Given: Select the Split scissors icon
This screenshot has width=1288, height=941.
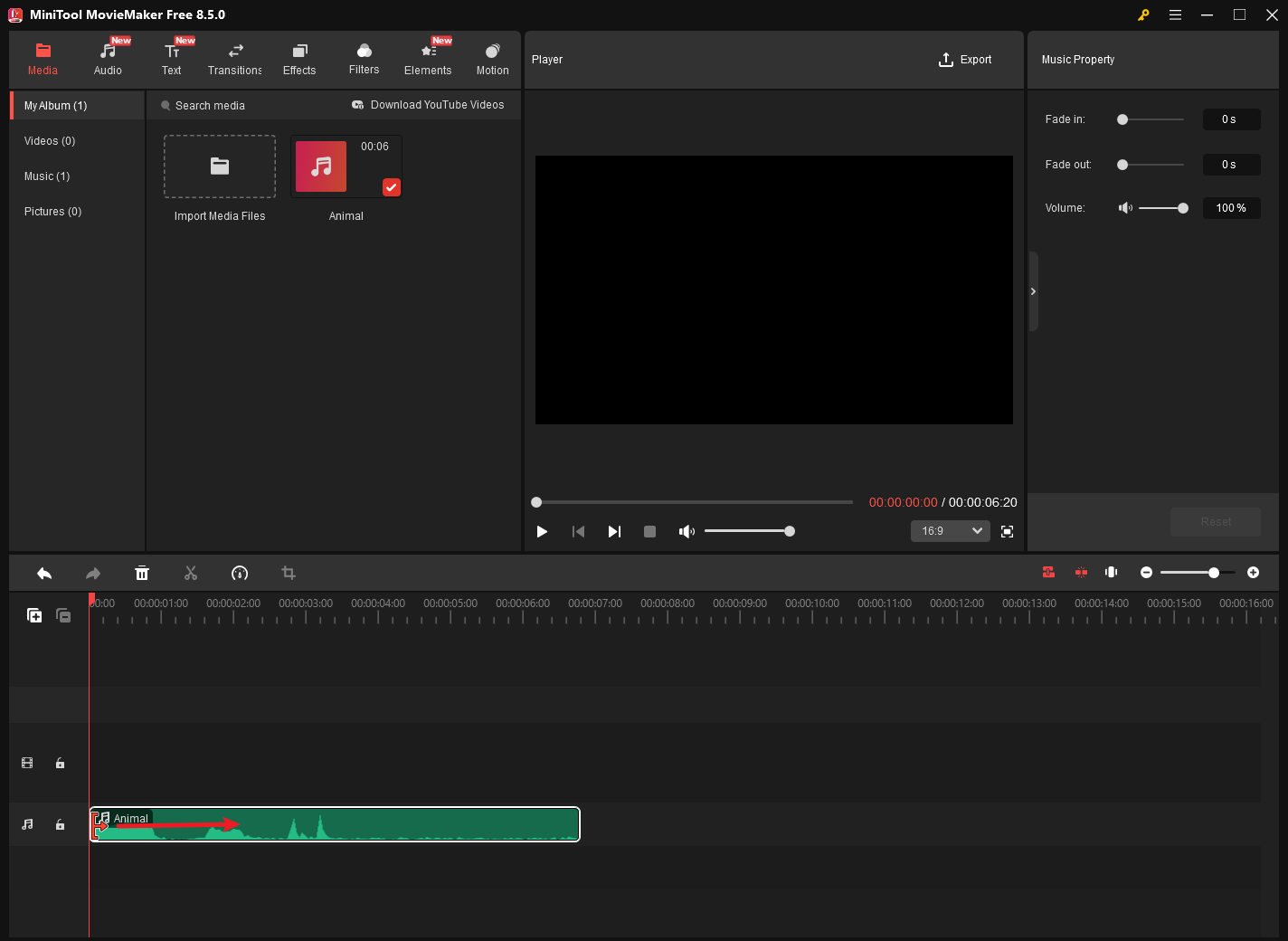Looking at the screenshot, I should coord(191,573).
